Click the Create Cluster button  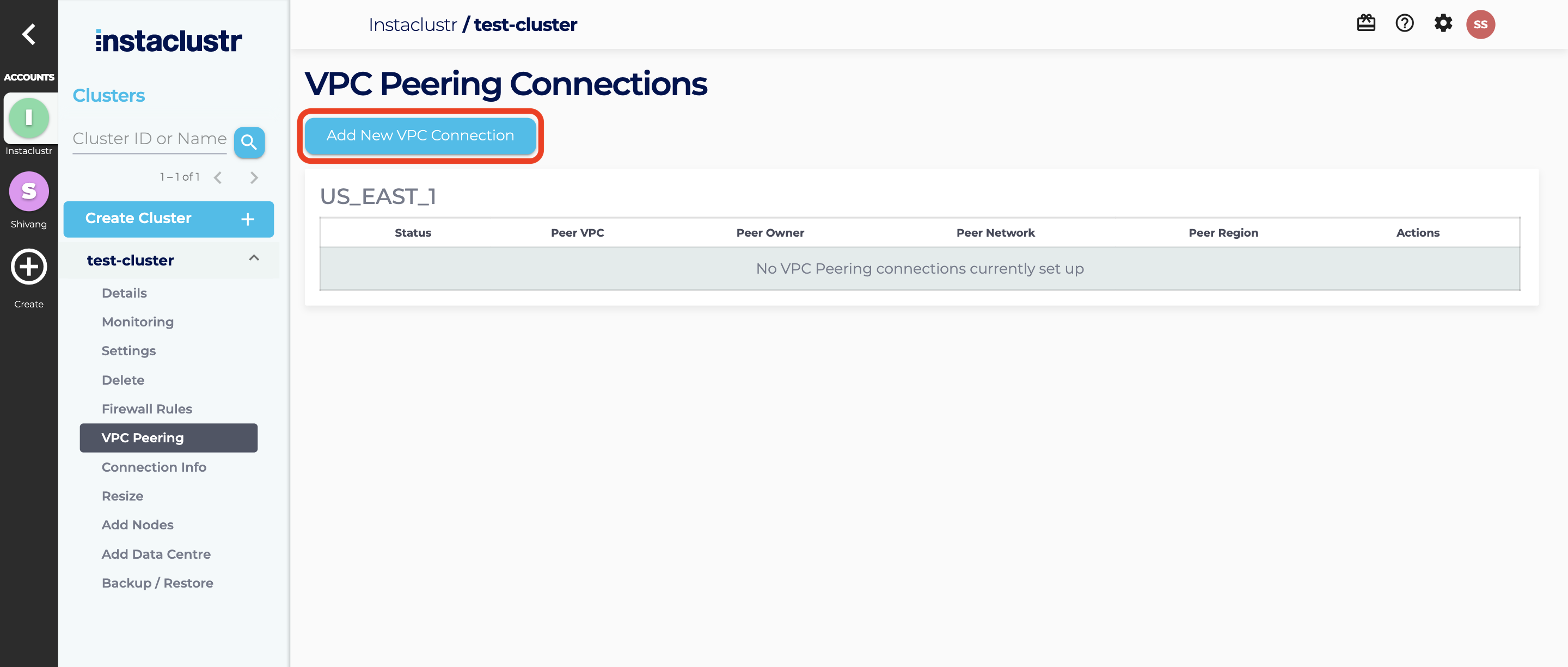tap(169, 219)
